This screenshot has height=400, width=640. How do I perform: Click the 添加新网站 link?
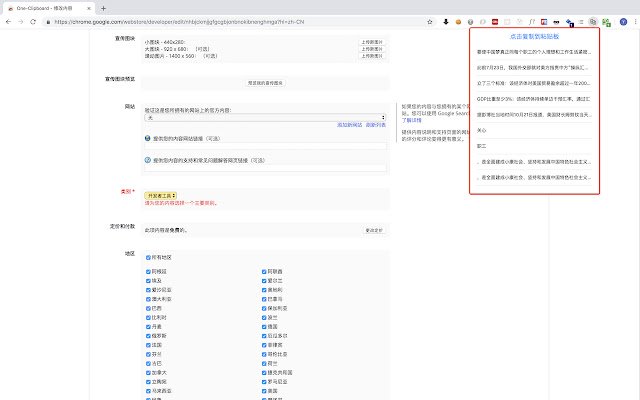point(349,125)
